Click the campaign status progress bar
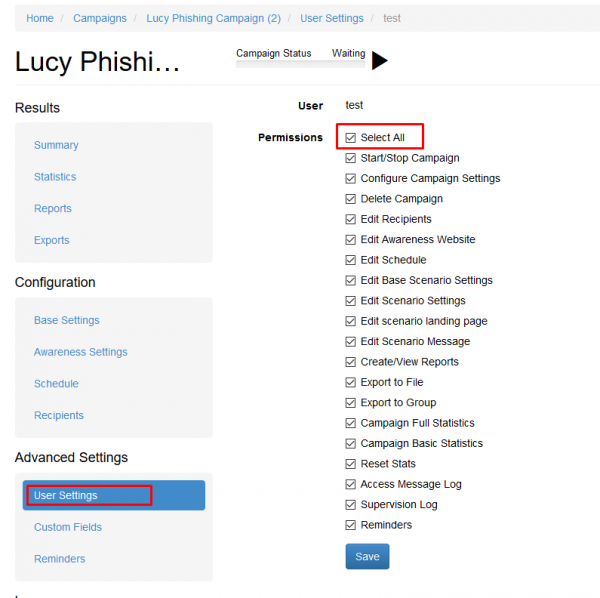This screenshot has width=600, height=598. [301, 64]
